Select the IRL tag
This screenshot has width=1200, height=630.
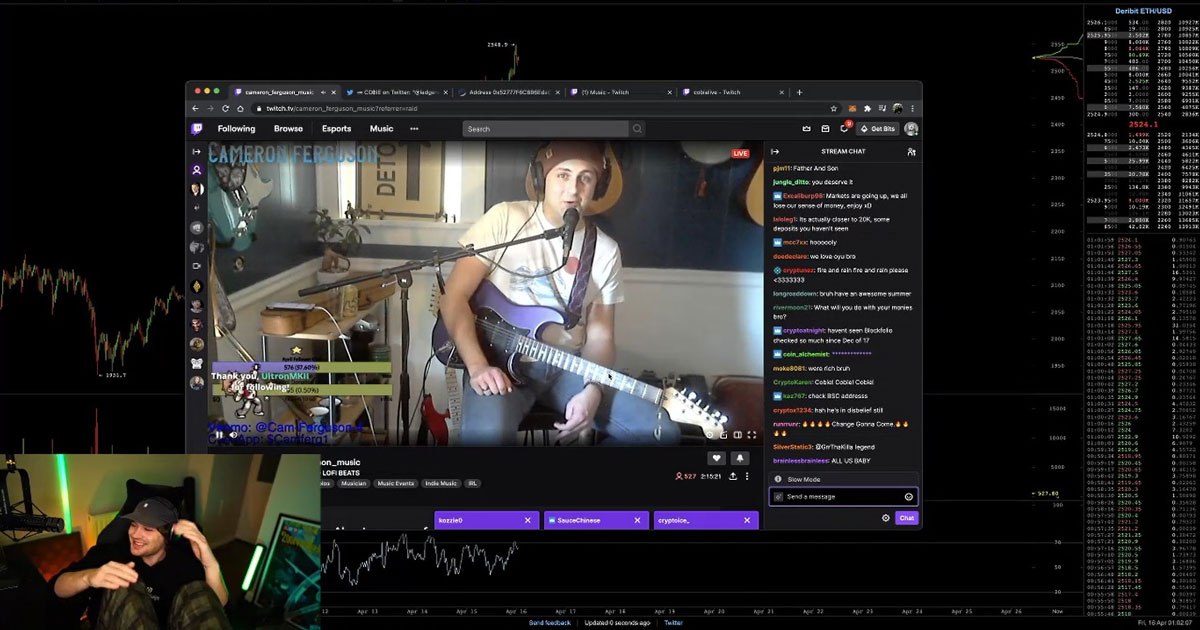coord(472,483)
